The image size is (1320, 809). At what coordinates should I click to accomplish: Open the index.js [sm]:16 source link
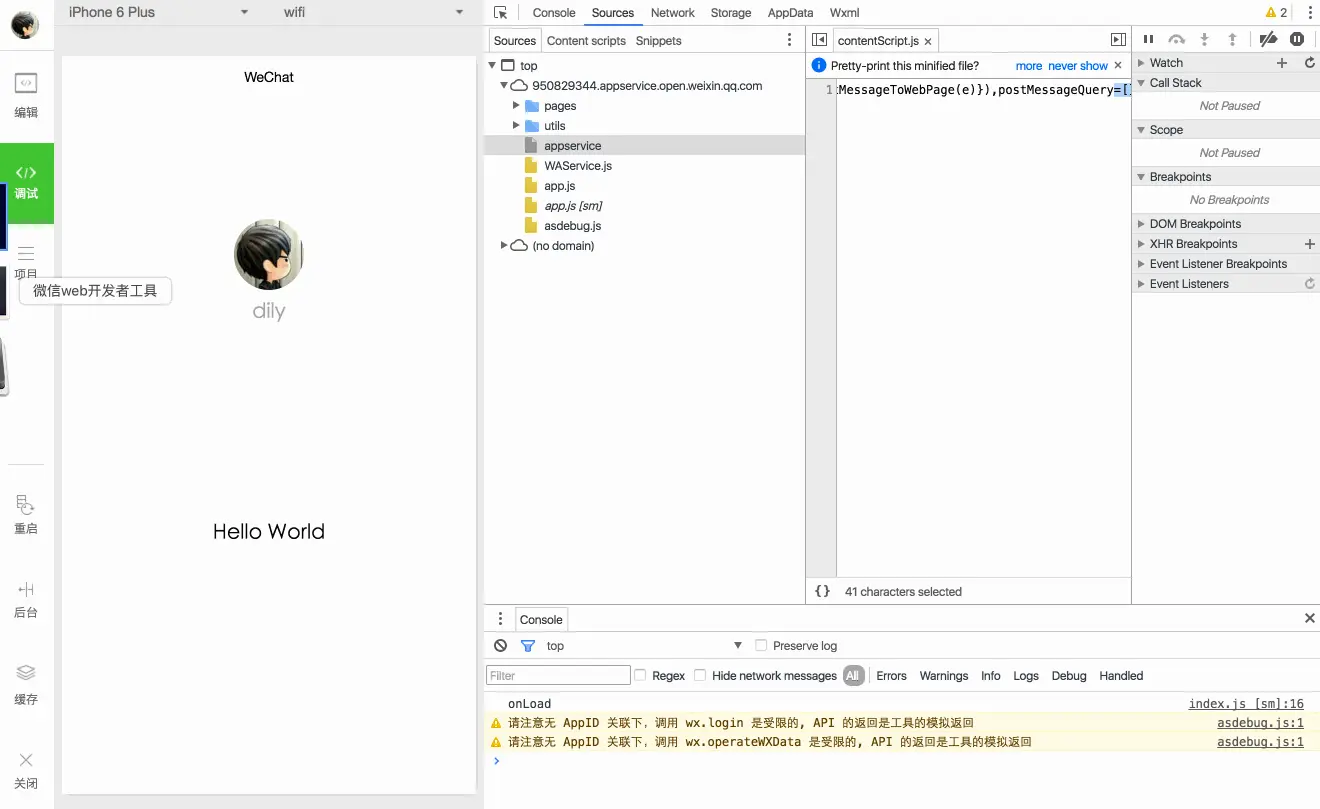pyautogui.click(x=1246, y=704)
